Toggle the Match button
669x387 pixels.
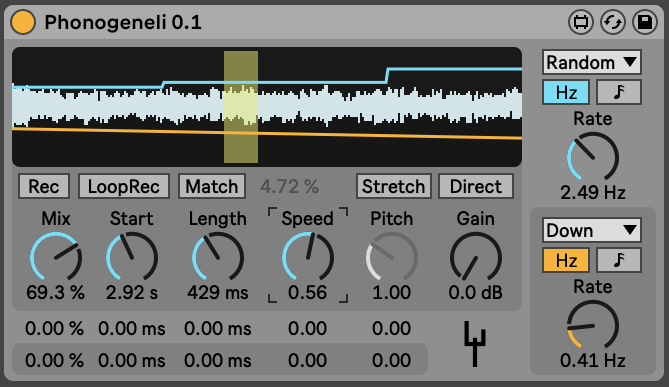(212, 186)
